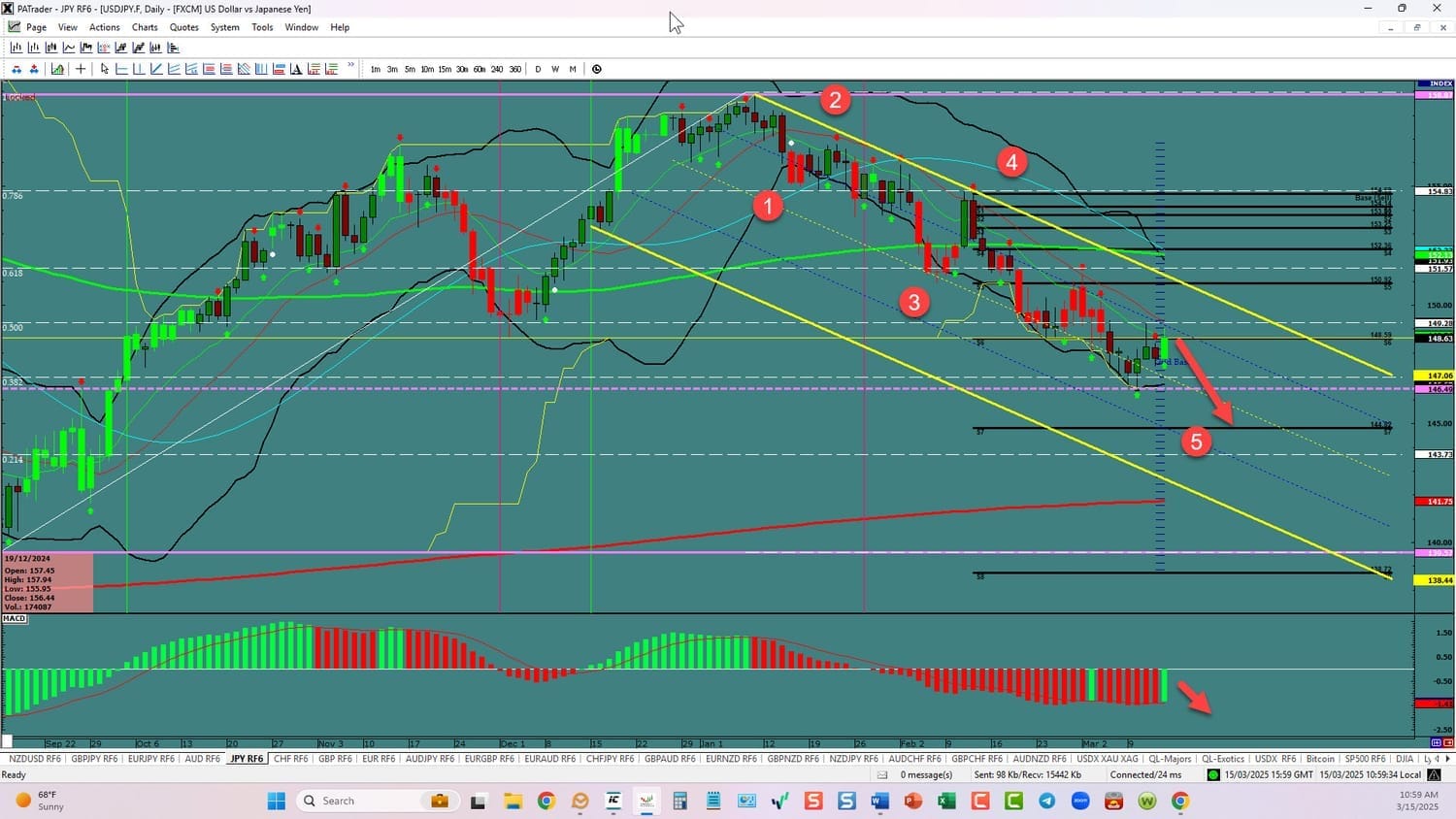Click the INDEX label above price axis

(x=1435, y=83)
